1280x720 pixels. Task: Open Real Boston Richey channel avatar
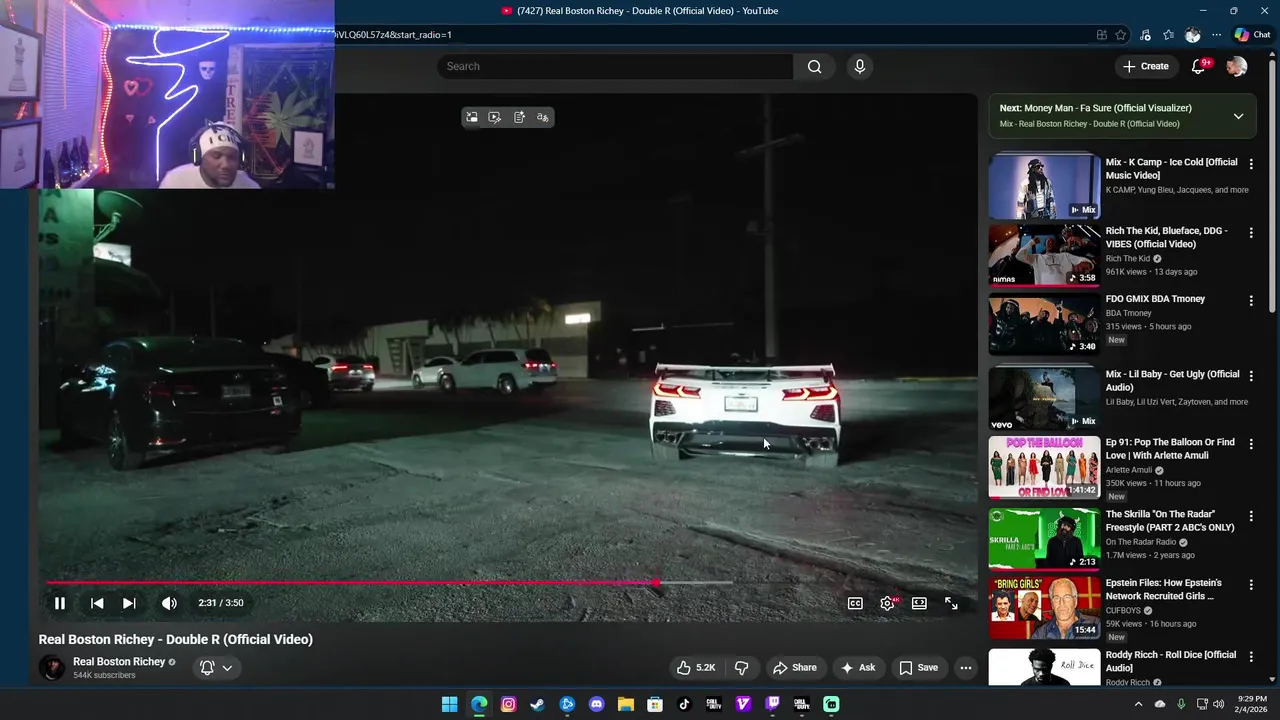click(51, 668)
